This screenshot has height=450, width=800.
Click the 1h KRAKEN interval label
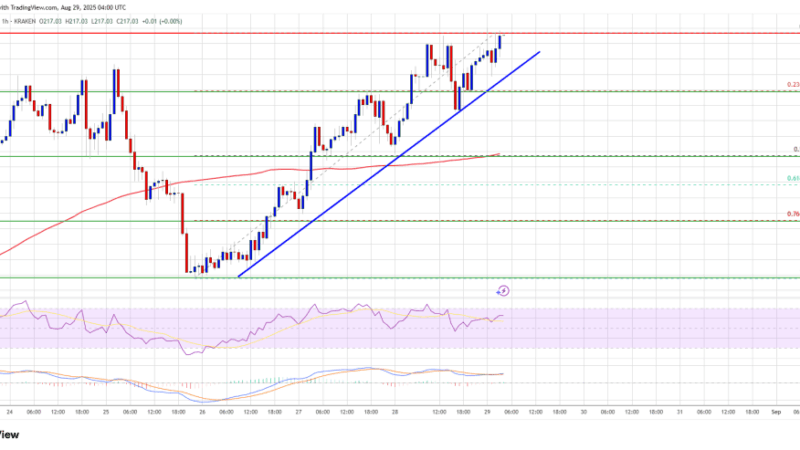19,21
